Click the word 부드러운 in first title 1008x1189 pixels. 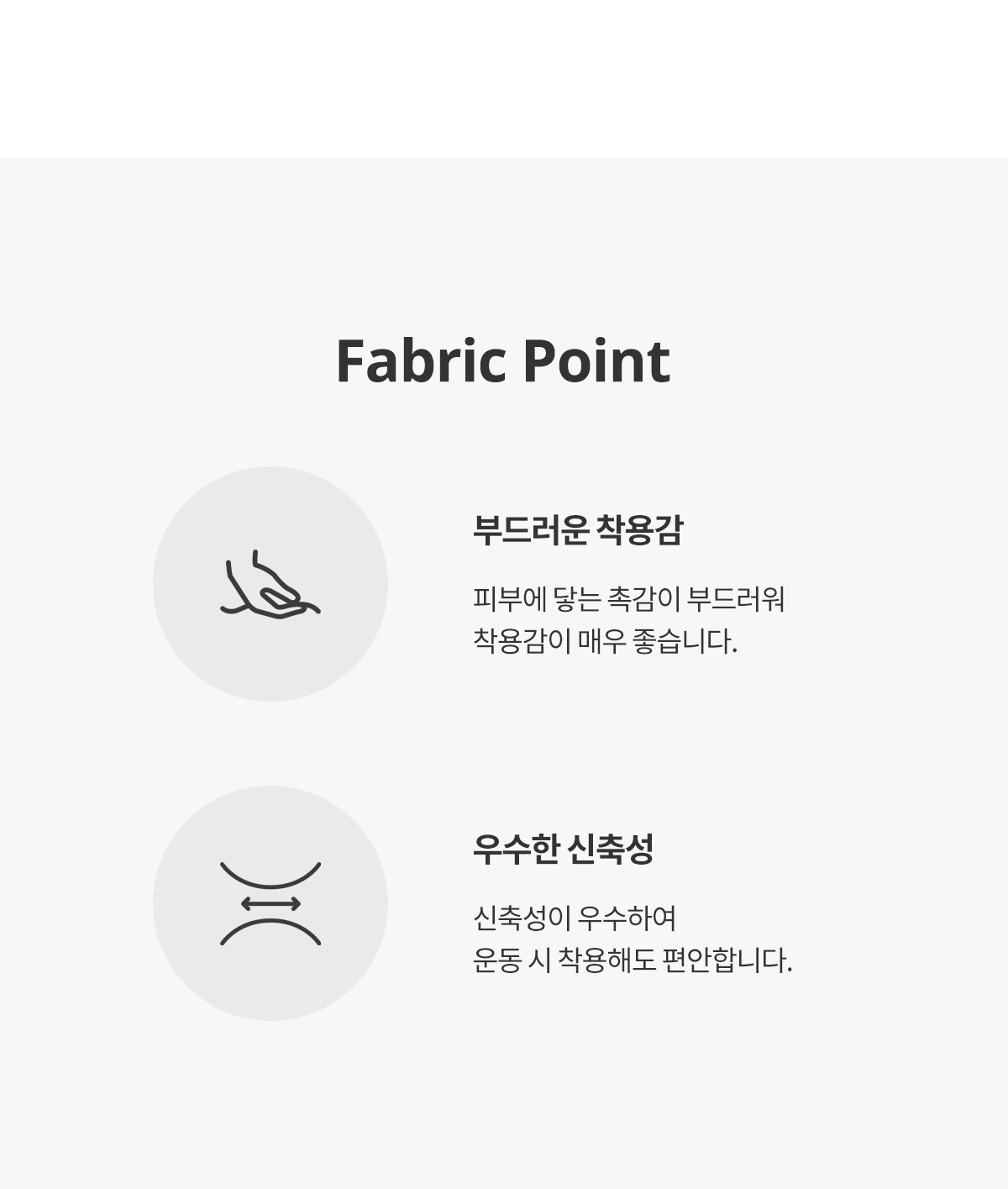click(529, 530)
